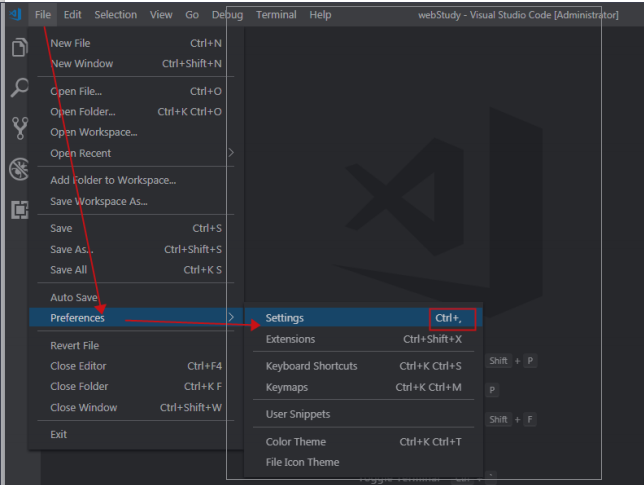644x485 pixels.
Task: Open the Explorer view in activity bar
Action: 19,47
